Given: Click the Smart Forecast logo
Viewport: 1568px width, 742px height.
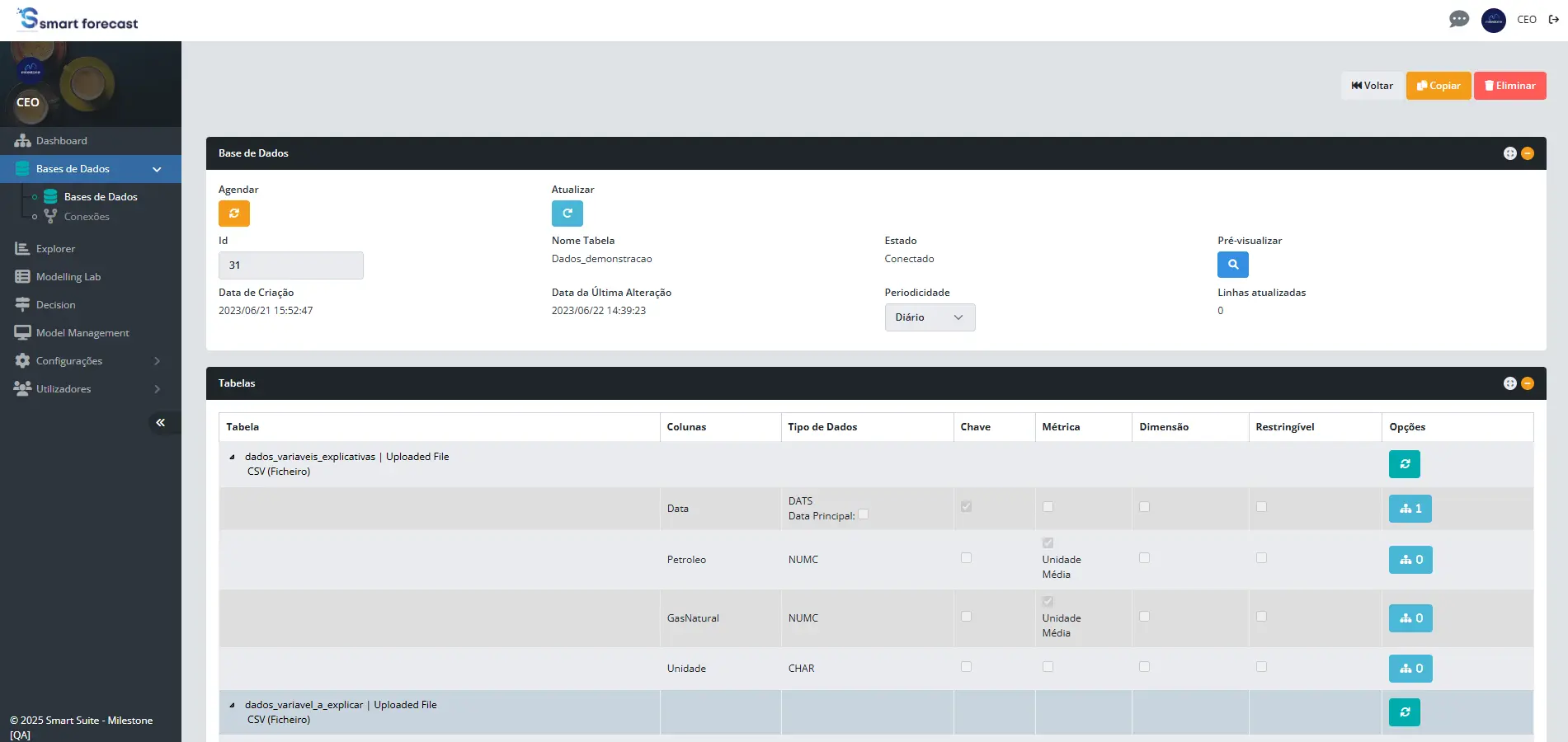Looking at the screenshot, I should [76, 20].
